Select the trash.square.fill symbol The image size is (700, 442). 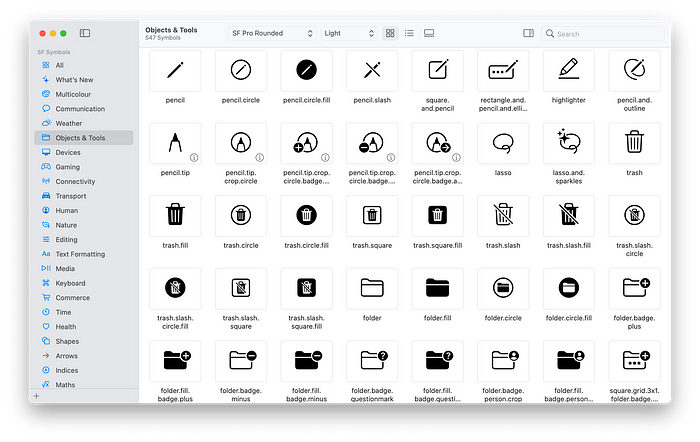(438, 216)
